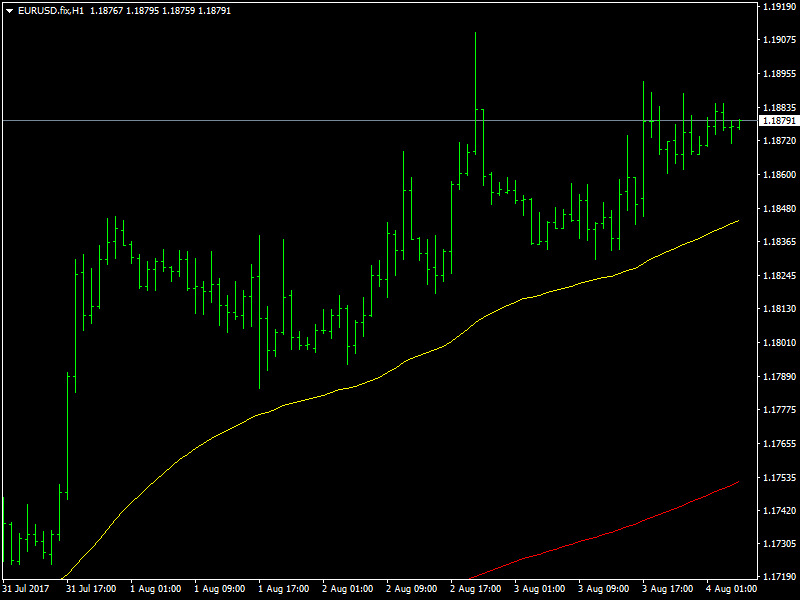The height and width of the screenshot is (600, 800).
Task: Click the 1.18835 price scale label
Action: [x=779, y=108]
